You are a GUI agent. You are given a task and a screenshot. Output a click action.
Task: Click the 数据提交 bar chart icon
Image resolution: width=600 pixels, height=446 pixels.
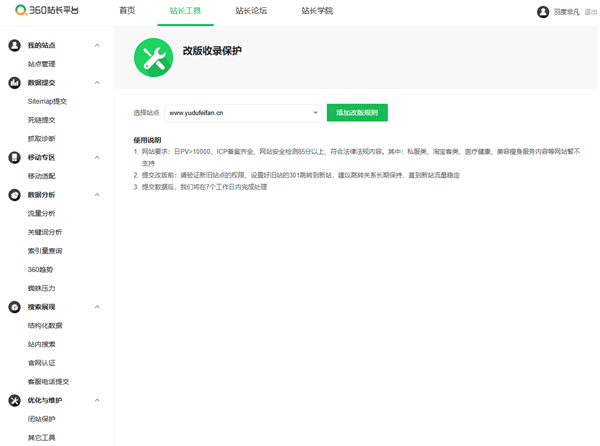pos(15,83)
